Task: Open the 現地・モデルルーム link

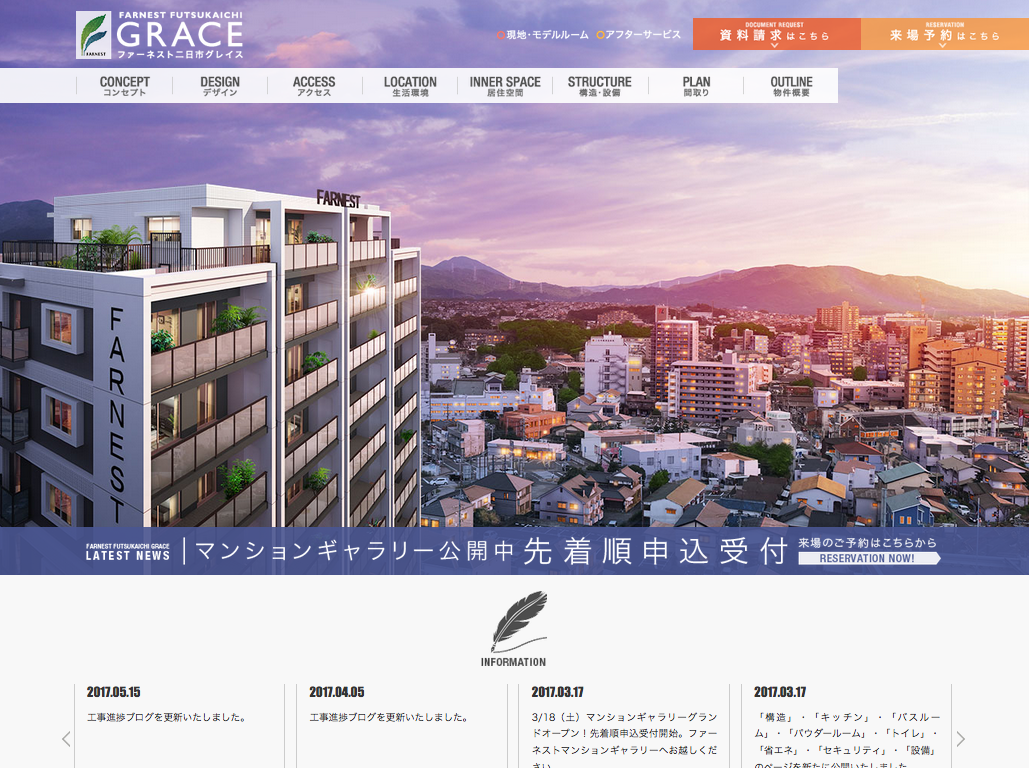Action: pos(543,35)
